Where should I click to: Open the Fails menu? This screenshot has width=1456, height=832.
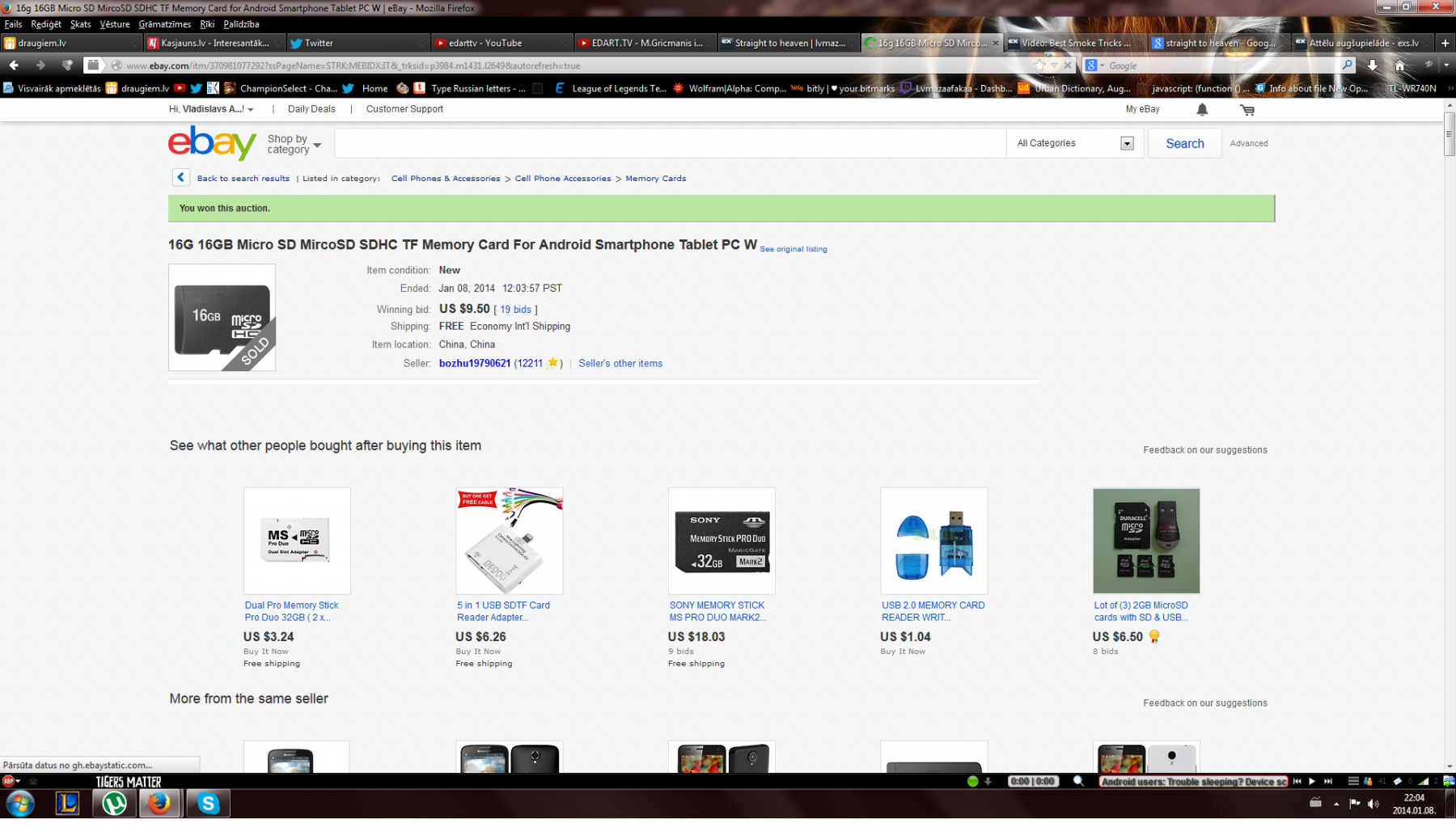click(13, 24)
